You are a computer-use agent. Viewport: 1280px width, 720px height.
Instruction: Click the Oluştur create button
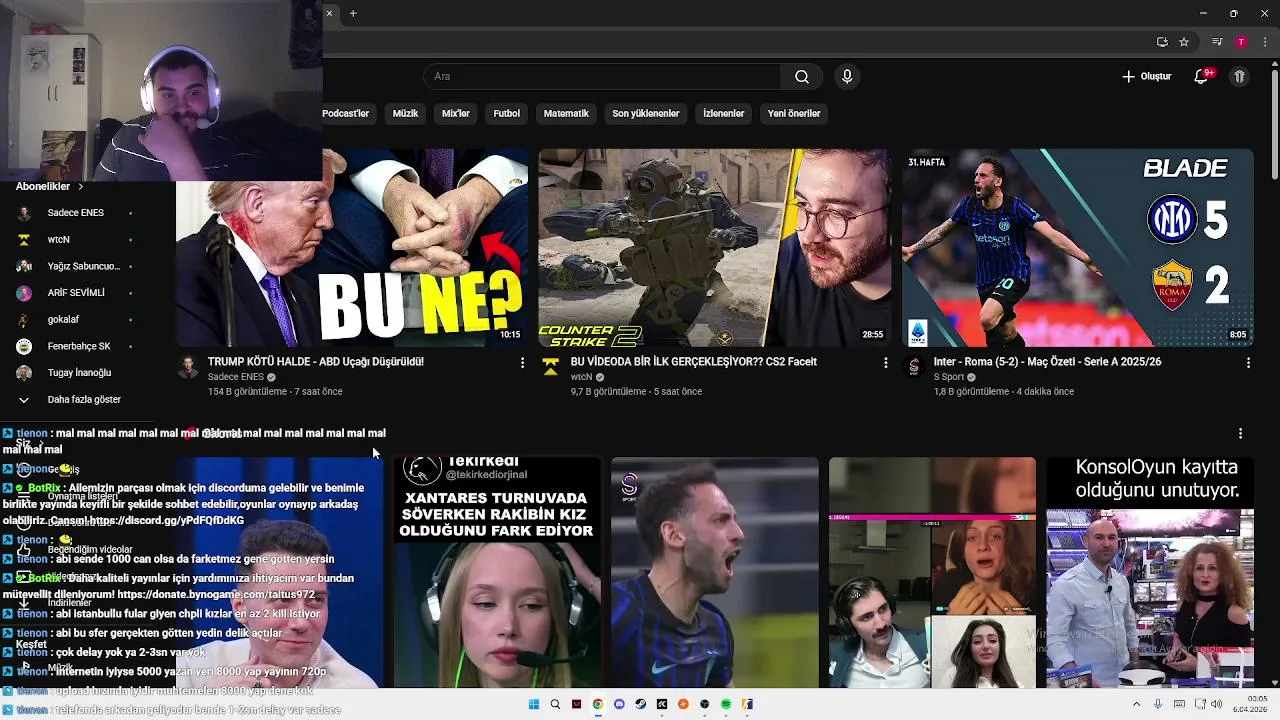coord(1146,76)
